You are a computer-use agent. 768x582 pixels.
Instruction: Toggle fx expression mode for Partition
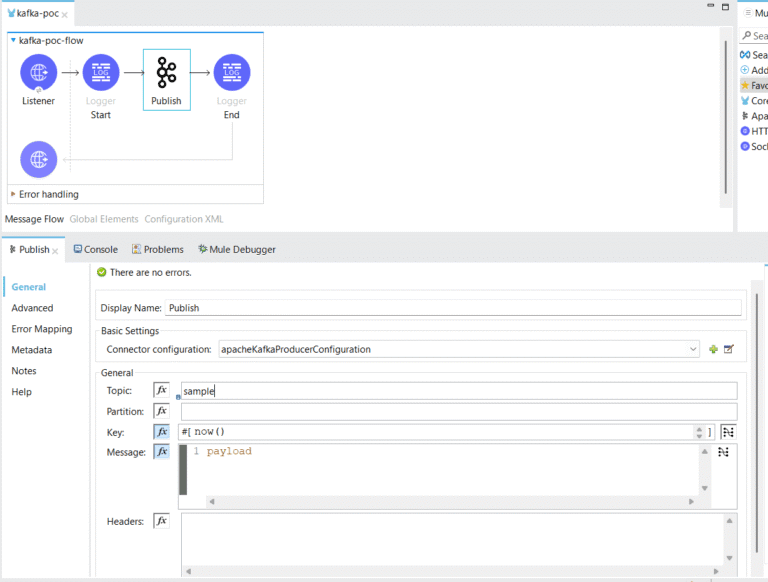(x=161, y=411)
